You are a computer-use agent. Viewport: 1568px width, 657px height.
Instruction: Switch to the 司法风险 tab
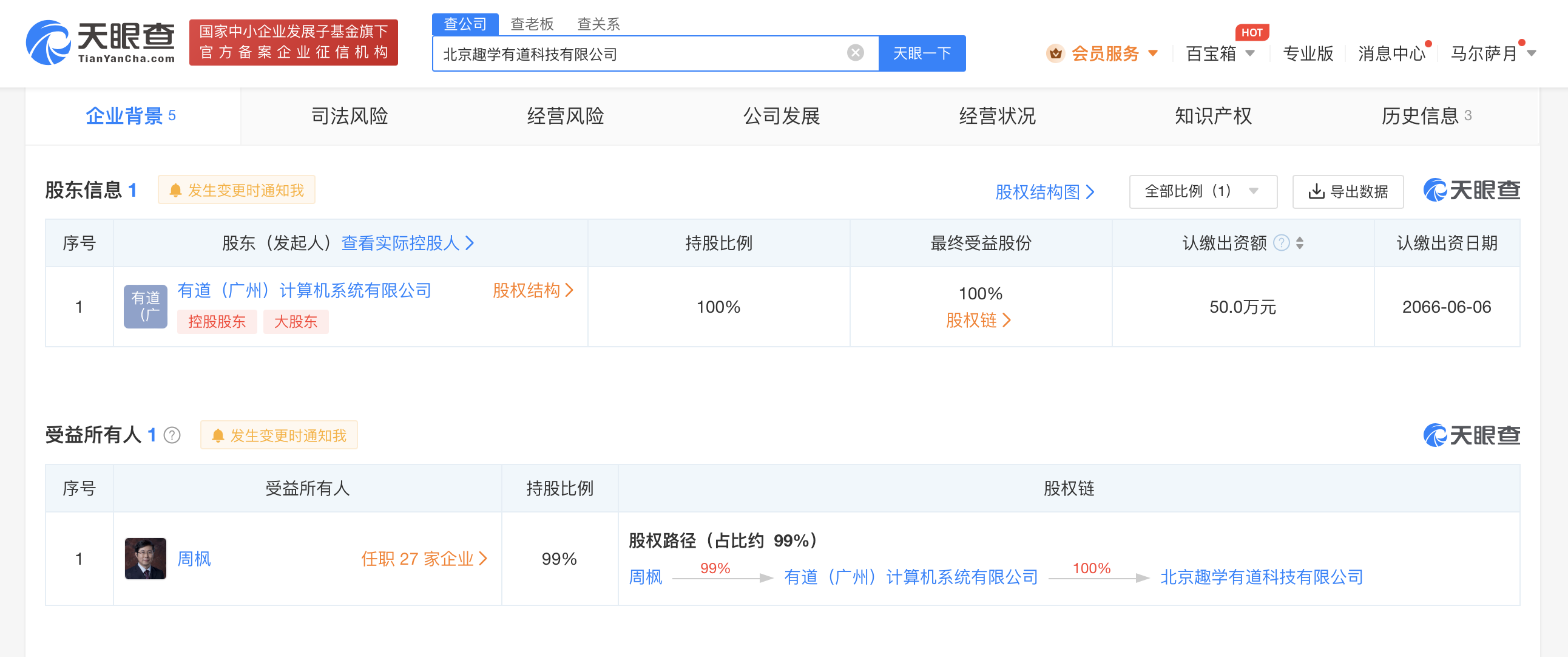click(349, 116)
